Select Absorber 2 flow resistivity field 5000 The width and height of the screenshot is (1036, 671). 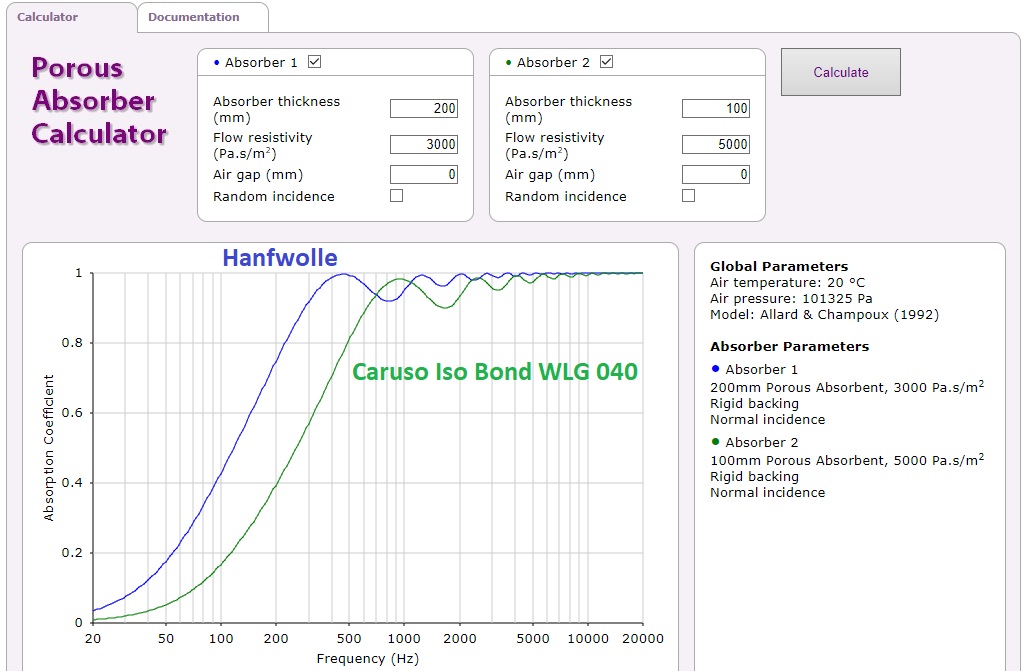[716, 144]
